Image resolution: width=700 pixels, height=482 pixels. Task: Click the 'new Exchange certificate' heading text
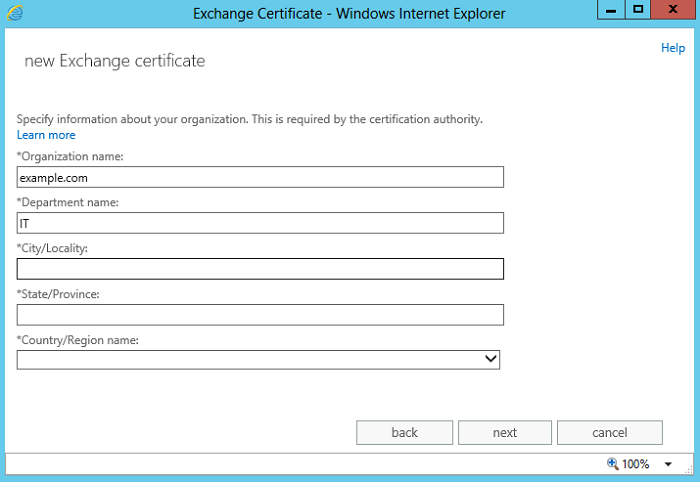pyautogui.click(x=115, y=61)
